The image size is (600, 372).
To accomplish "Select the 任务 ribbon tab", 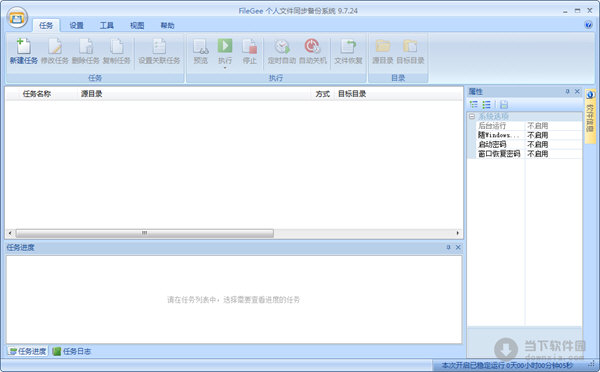I will point(46,26).
